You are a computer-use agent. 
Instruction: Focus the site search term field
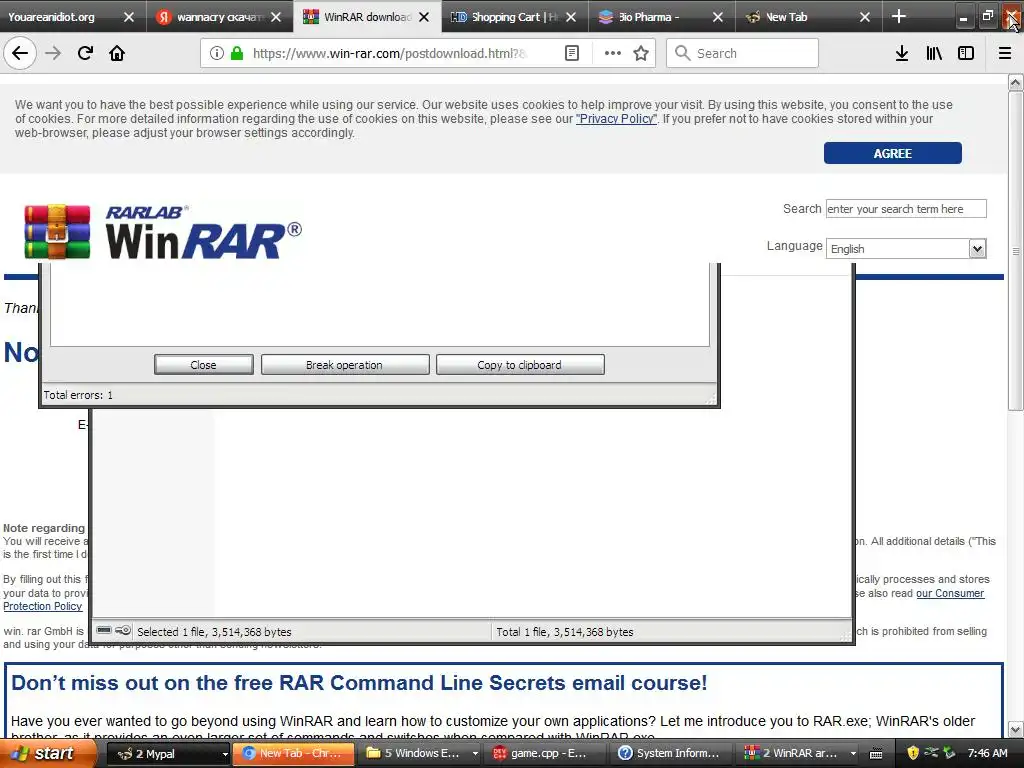pyautogui.click(x=906, y=209)
